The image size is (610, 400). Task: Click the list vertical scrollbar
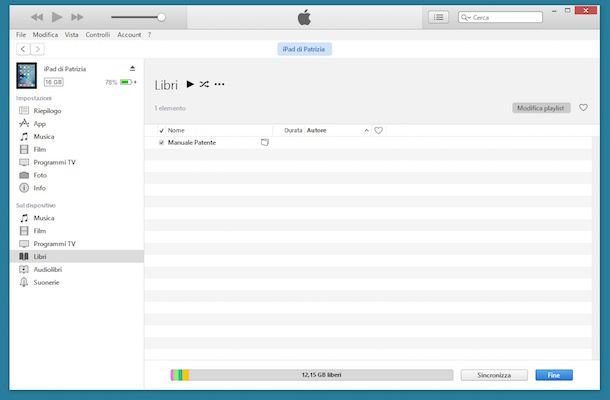point(596,248)
